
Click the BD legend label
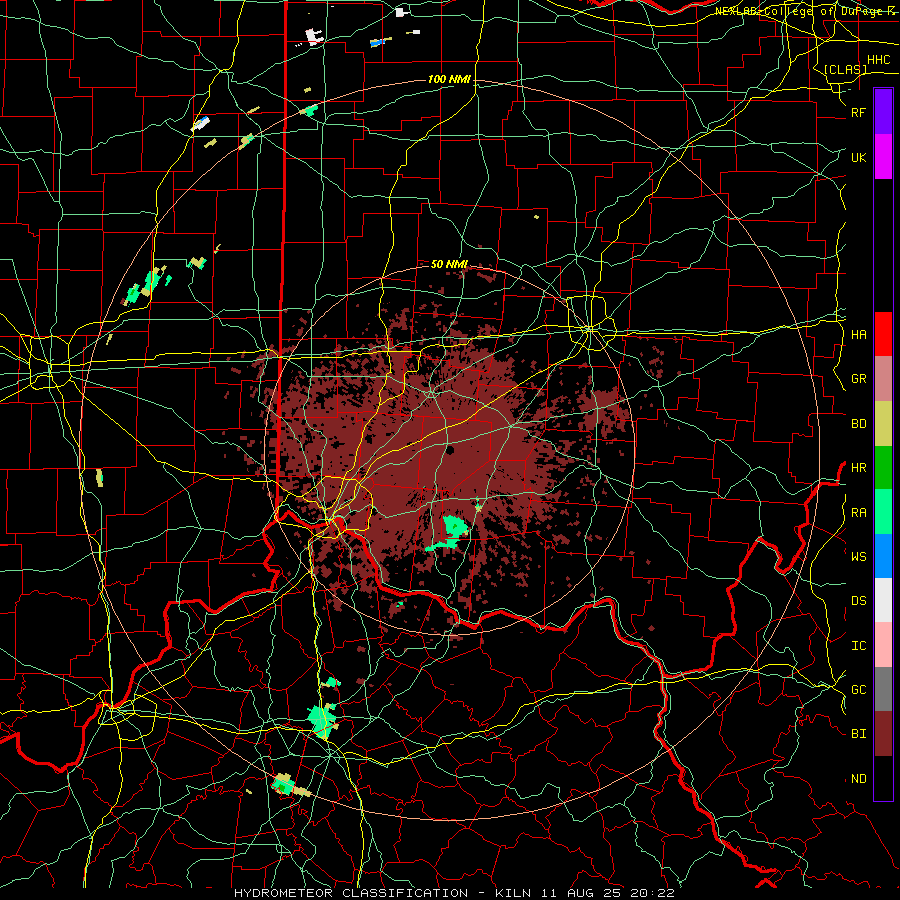858,424
